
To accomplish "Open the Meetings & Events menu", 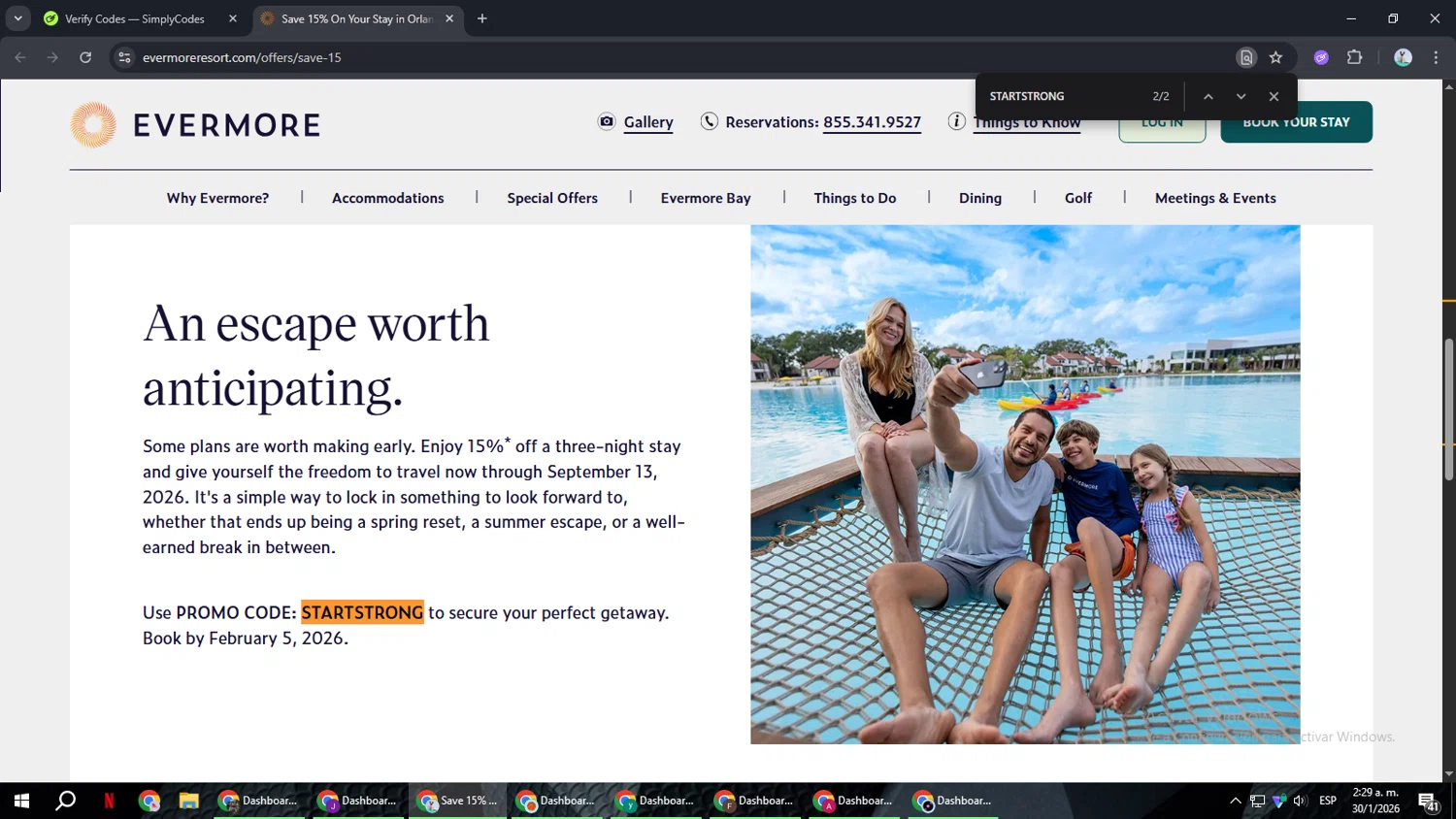I will point(1215,198).
